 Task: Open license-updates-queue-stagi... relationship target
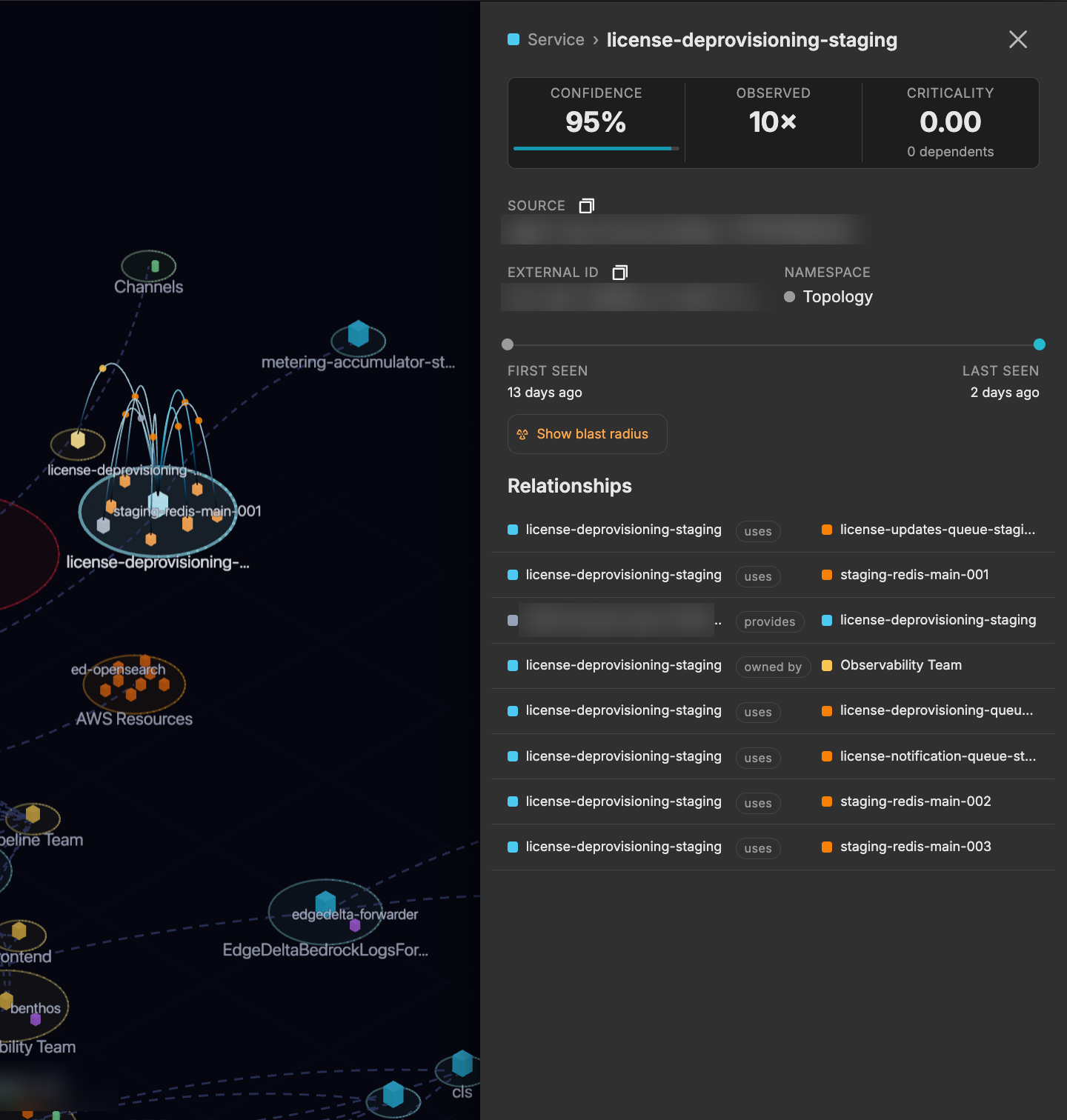click(937, 530)
